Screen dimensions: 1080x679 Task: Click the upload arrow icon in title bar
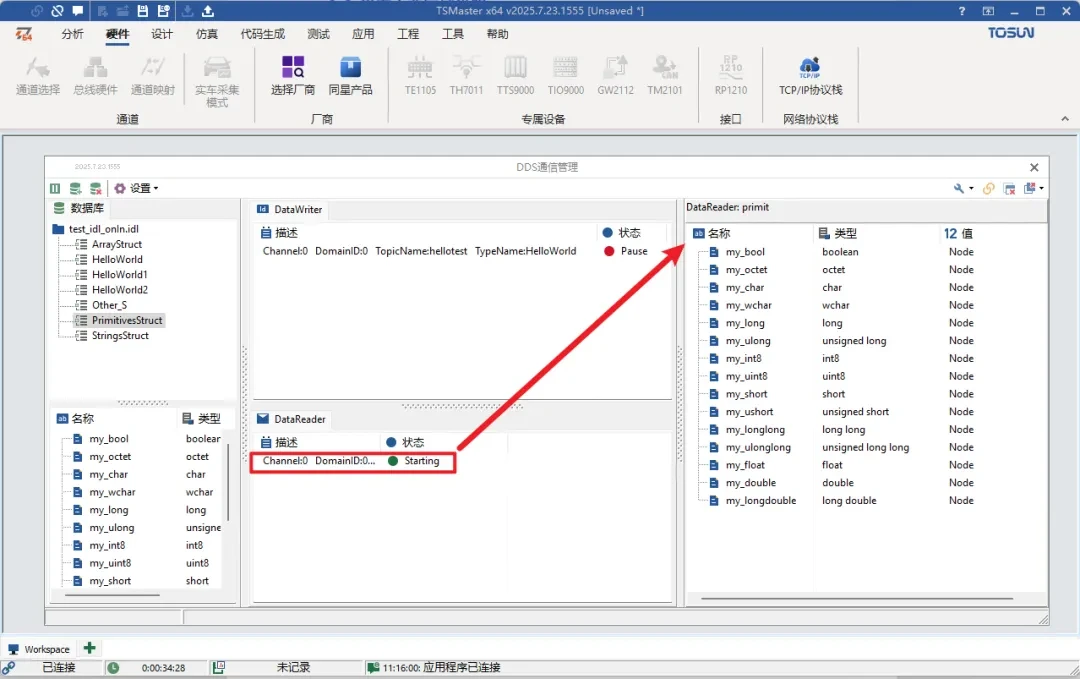208,11
